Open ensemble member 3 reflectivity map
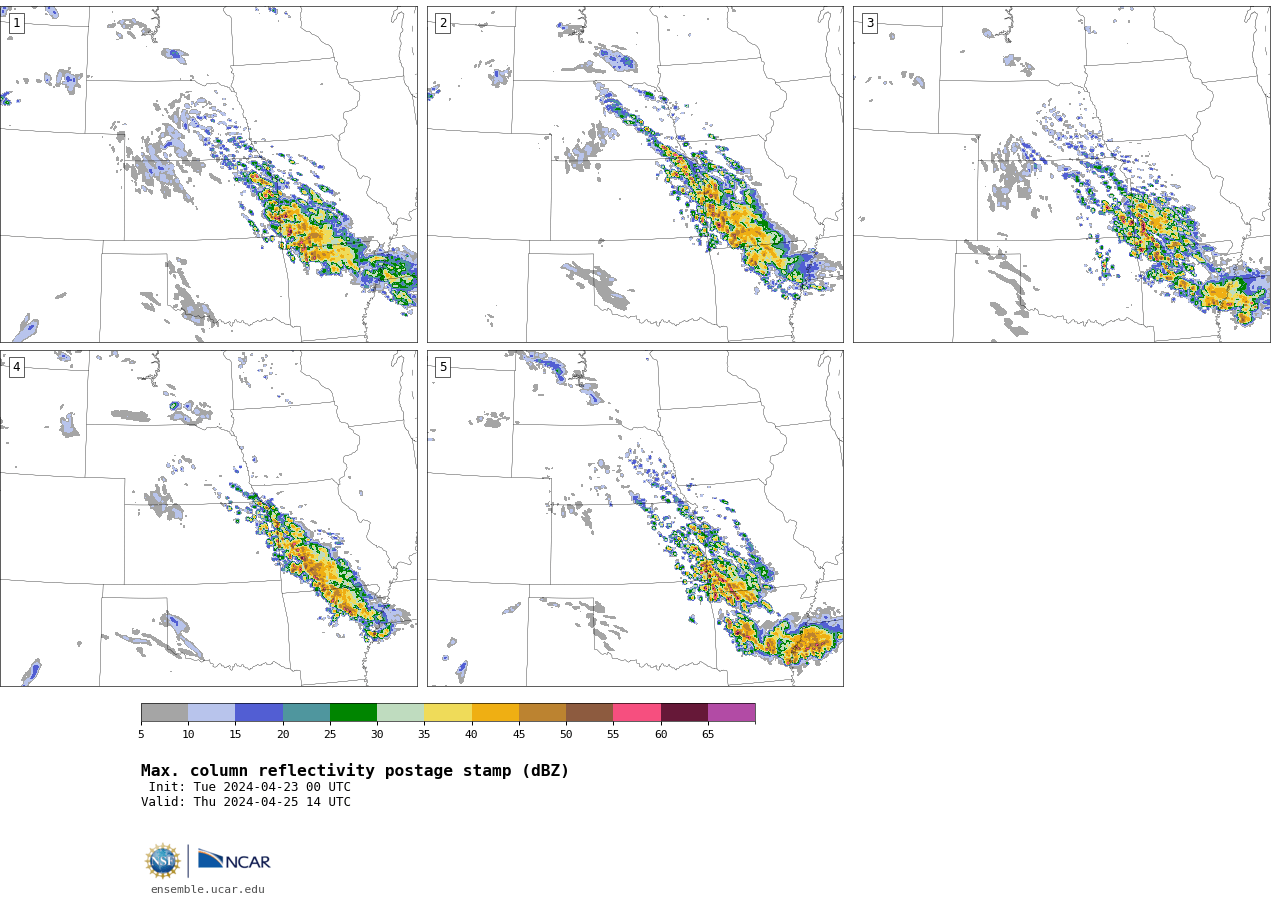The width and height of the screenshot is (1280, 901). click(1061, 174)
